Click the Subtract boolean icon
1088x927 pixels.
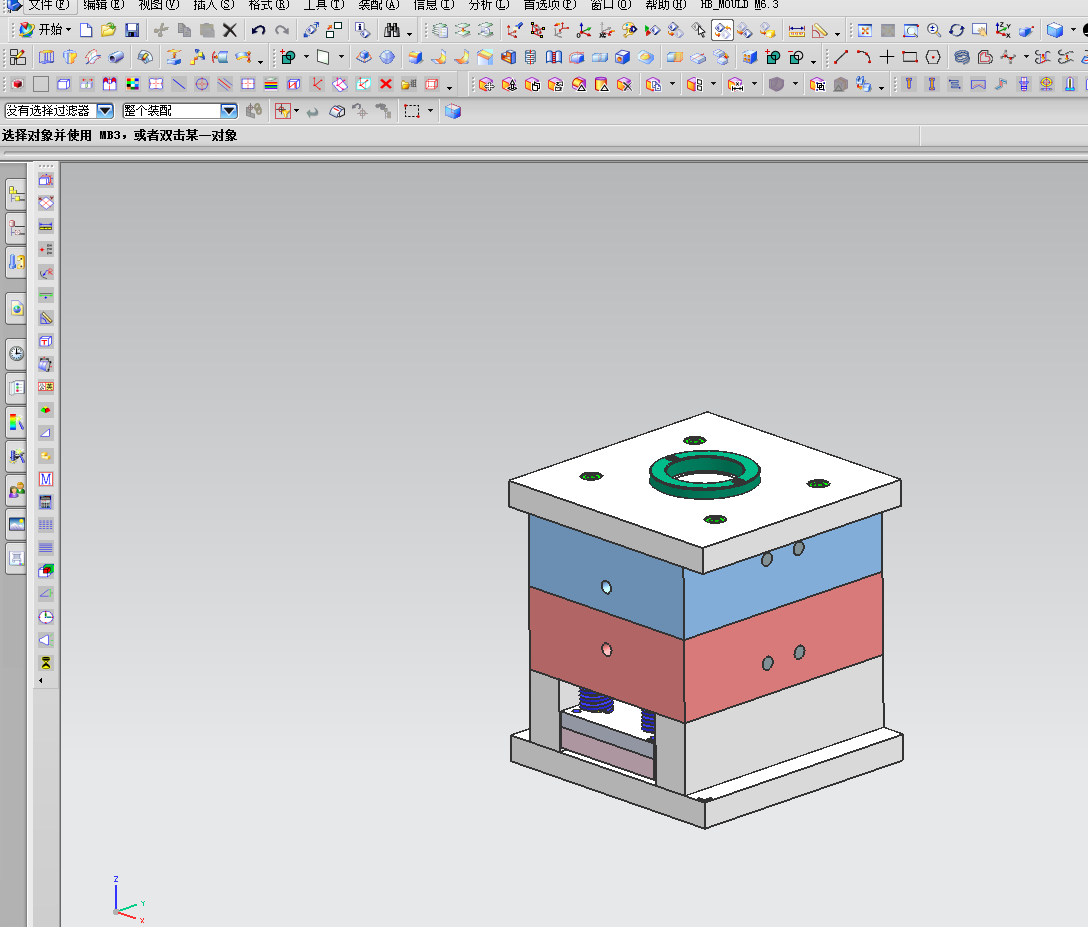pyautogui.click(x=796, y=57)
